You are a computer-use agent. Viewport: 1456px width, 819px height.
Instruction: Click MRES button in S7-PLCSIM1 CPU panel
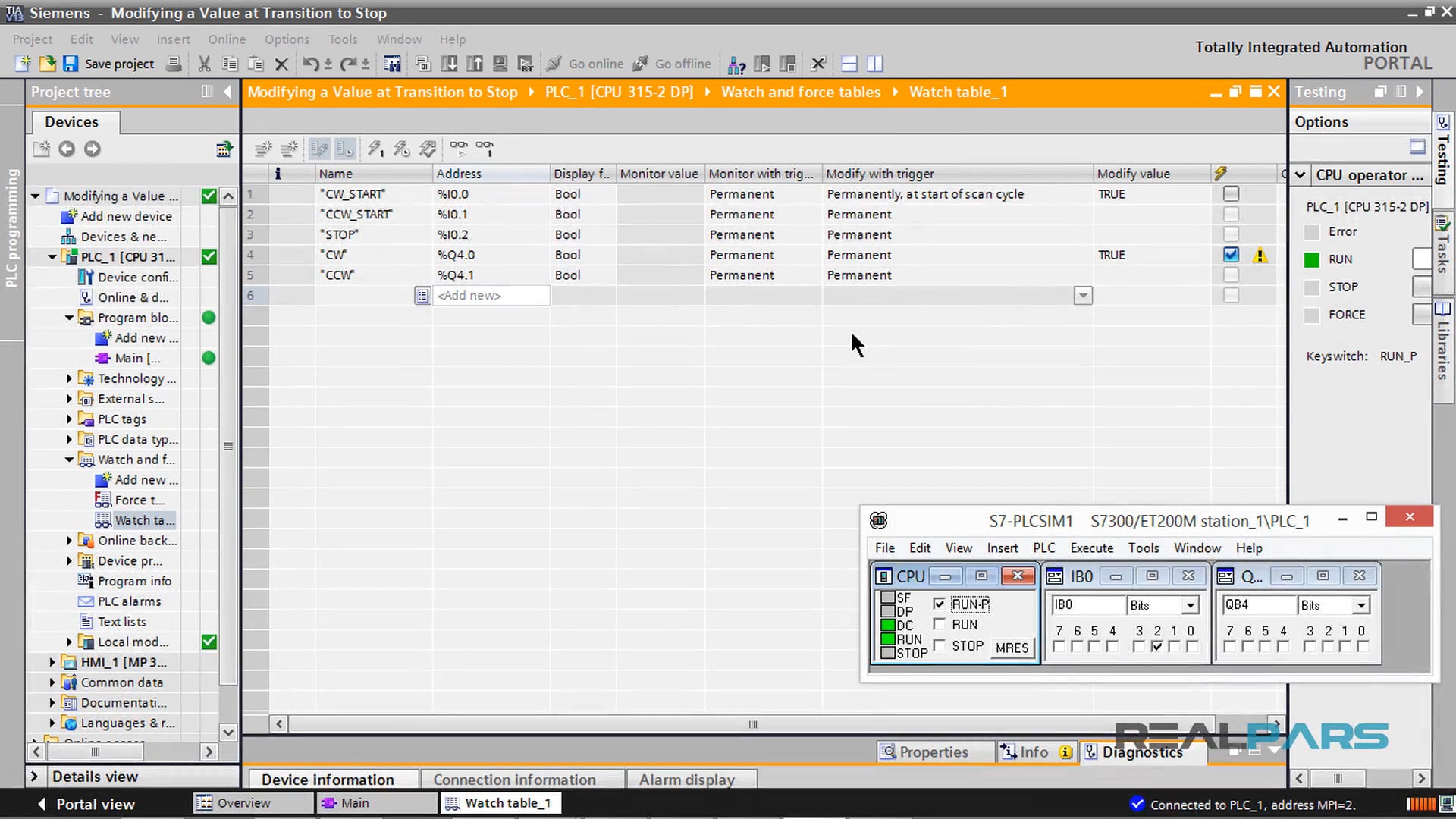click(x=1013, y=648)
